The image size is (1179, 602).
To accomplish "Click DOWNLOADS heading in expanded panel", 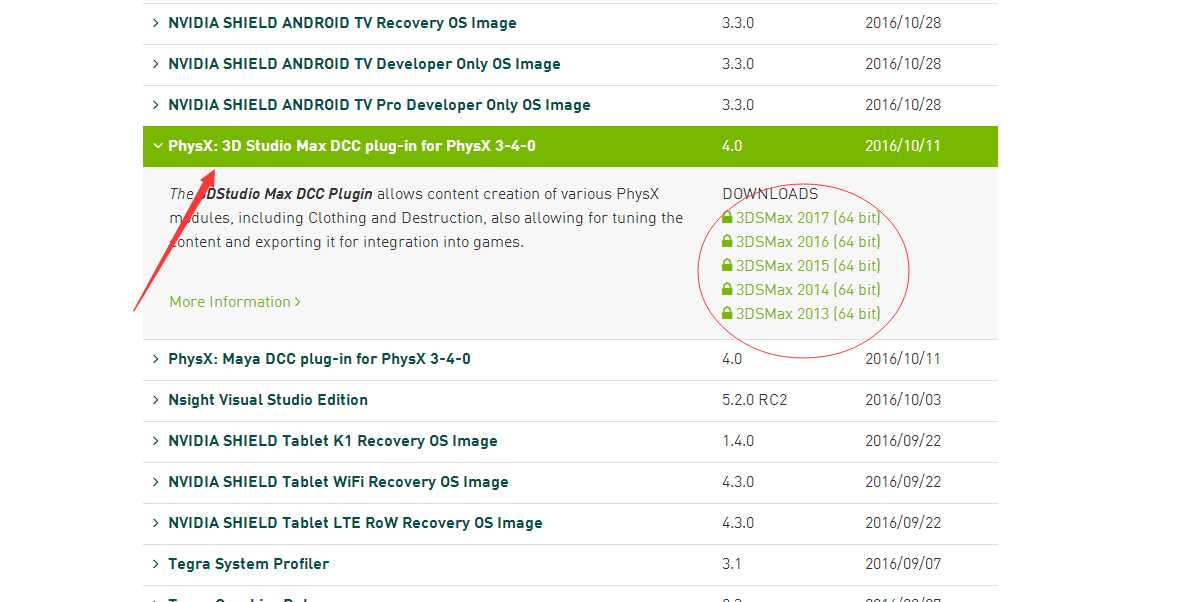I will tap(770, 194).
